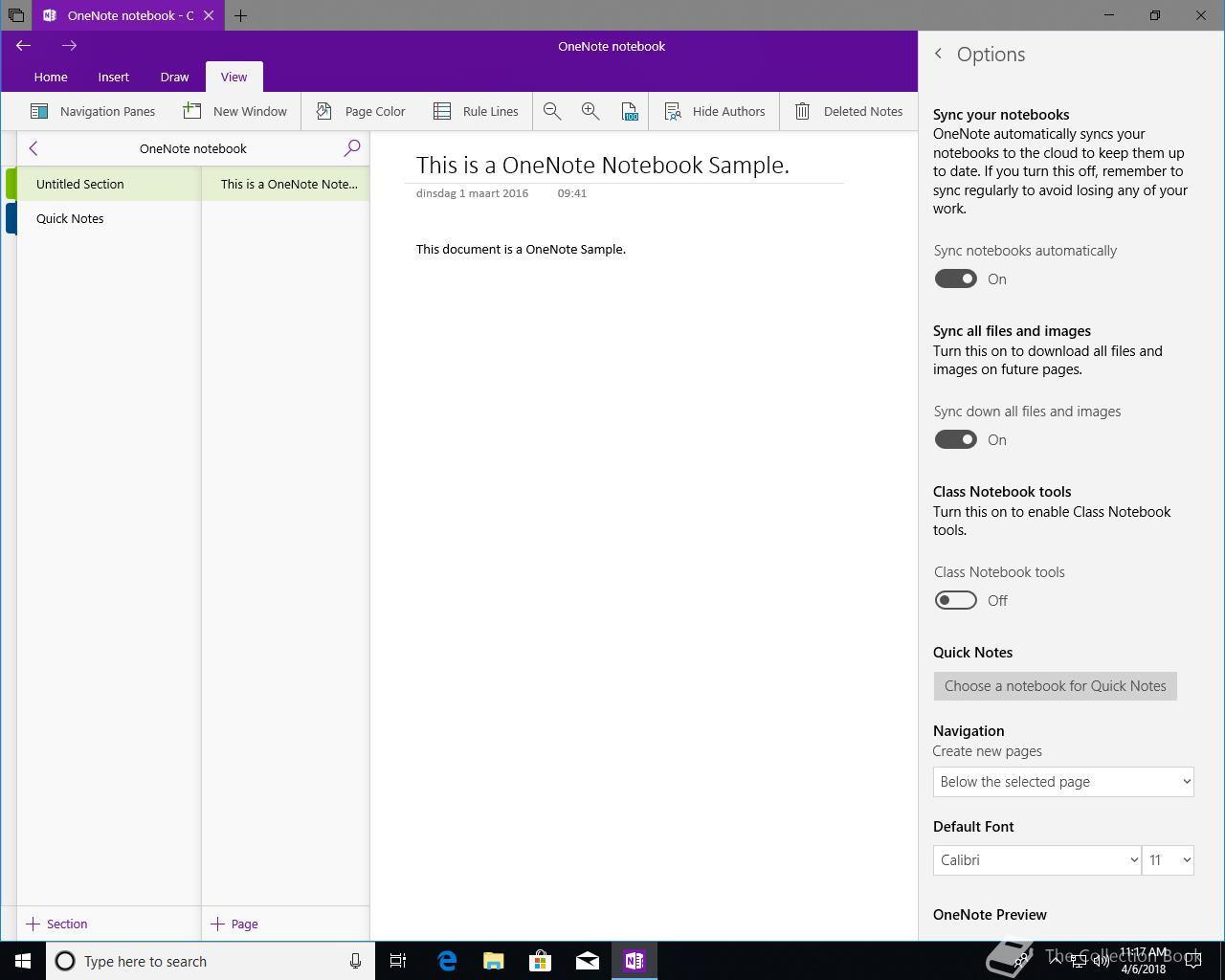Switch to the Insert tab

click(x=113, y=77)
